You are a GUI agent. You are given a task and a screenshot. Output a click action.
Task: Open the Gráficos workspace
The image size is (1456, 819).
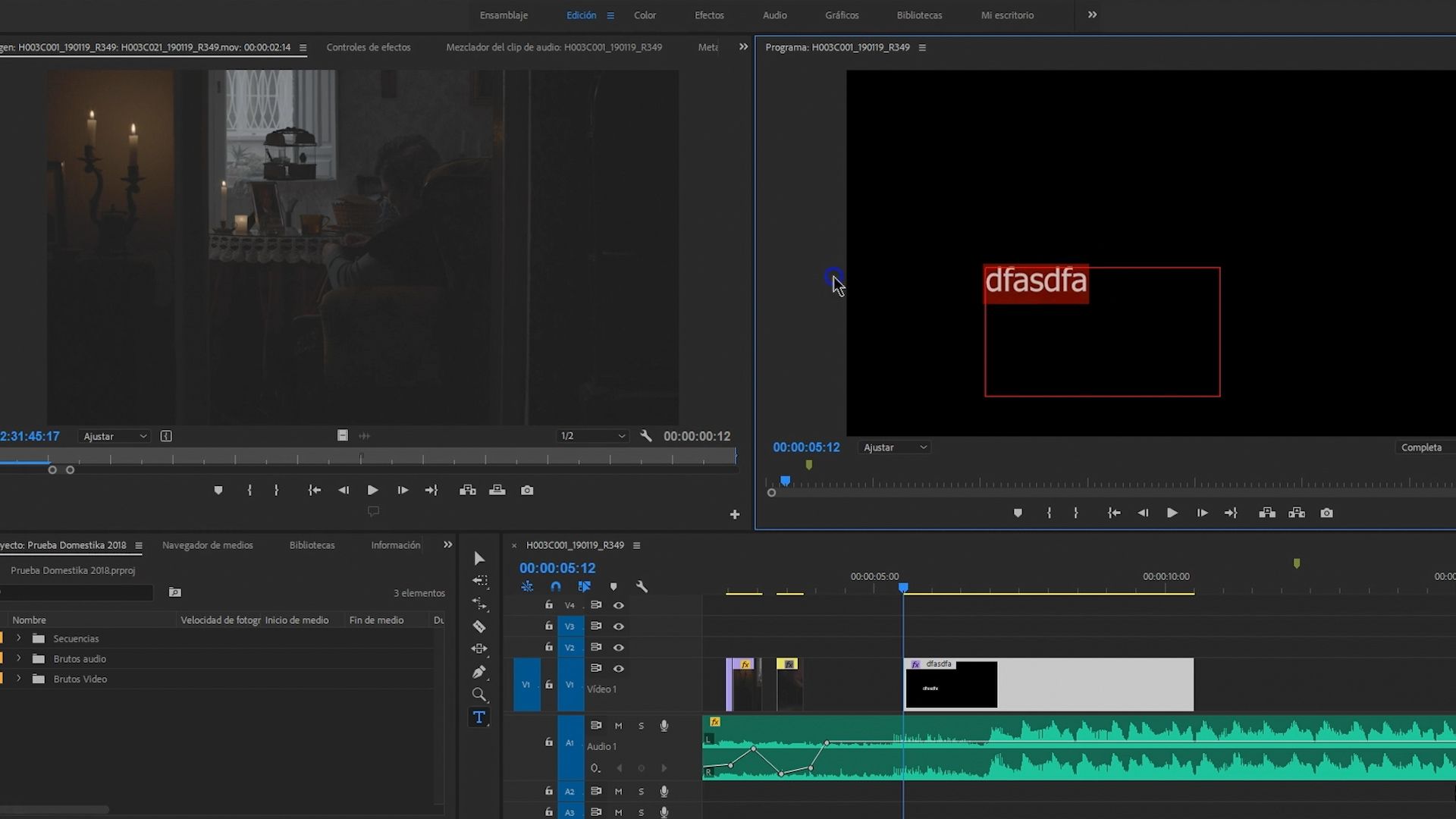(841, 14)
